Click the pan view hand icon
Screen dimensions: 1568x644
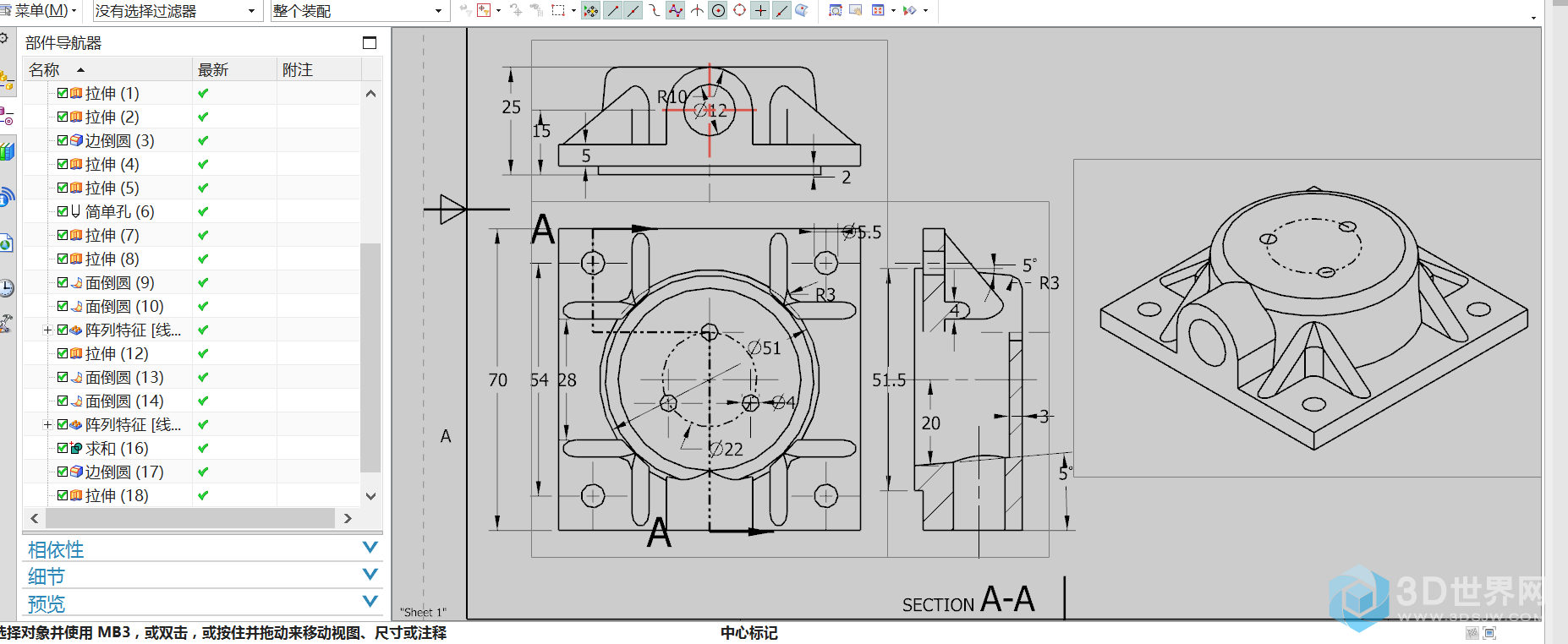(x=856, y=11)
